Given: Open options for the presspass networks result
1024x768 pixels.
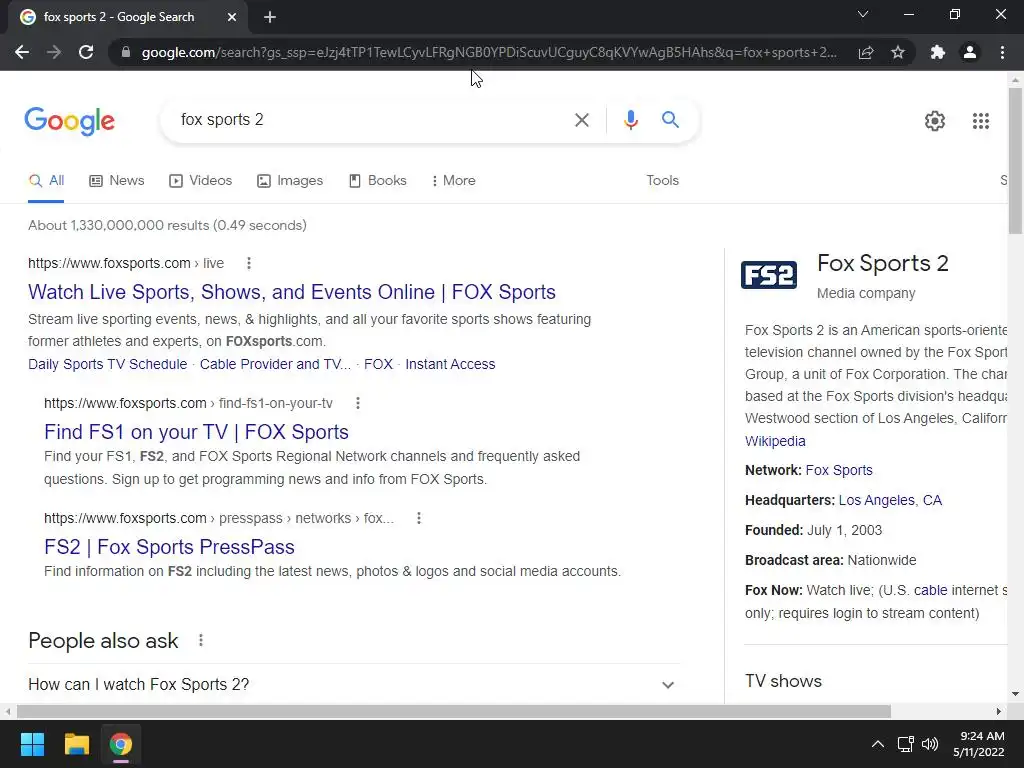Looking at the screenshot, I should coord(419,519).
